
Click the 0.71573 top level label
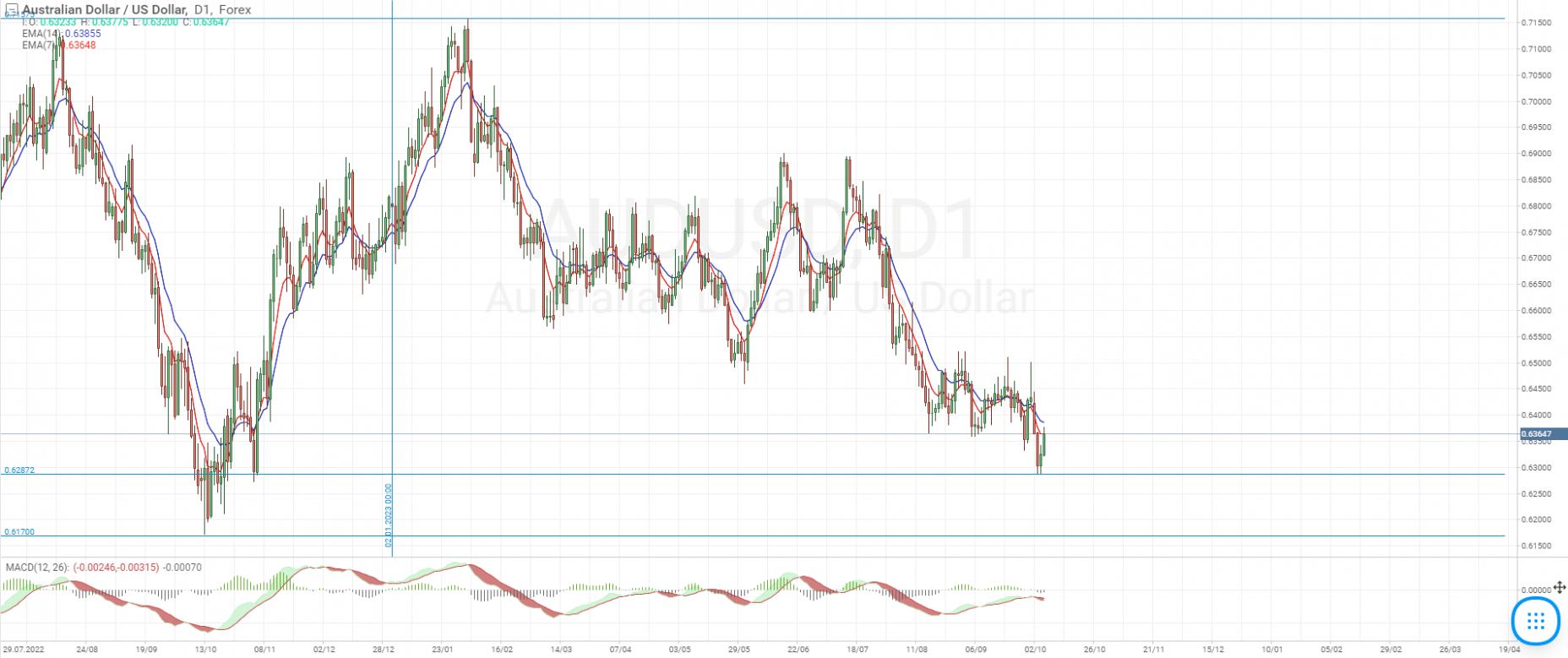click(x=19, y=16)
